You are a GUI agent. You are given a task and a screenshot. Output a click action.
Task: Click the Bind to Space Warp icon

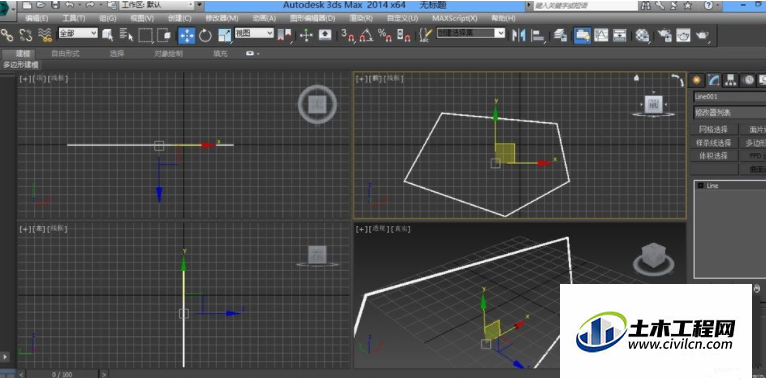coord(45,35)
